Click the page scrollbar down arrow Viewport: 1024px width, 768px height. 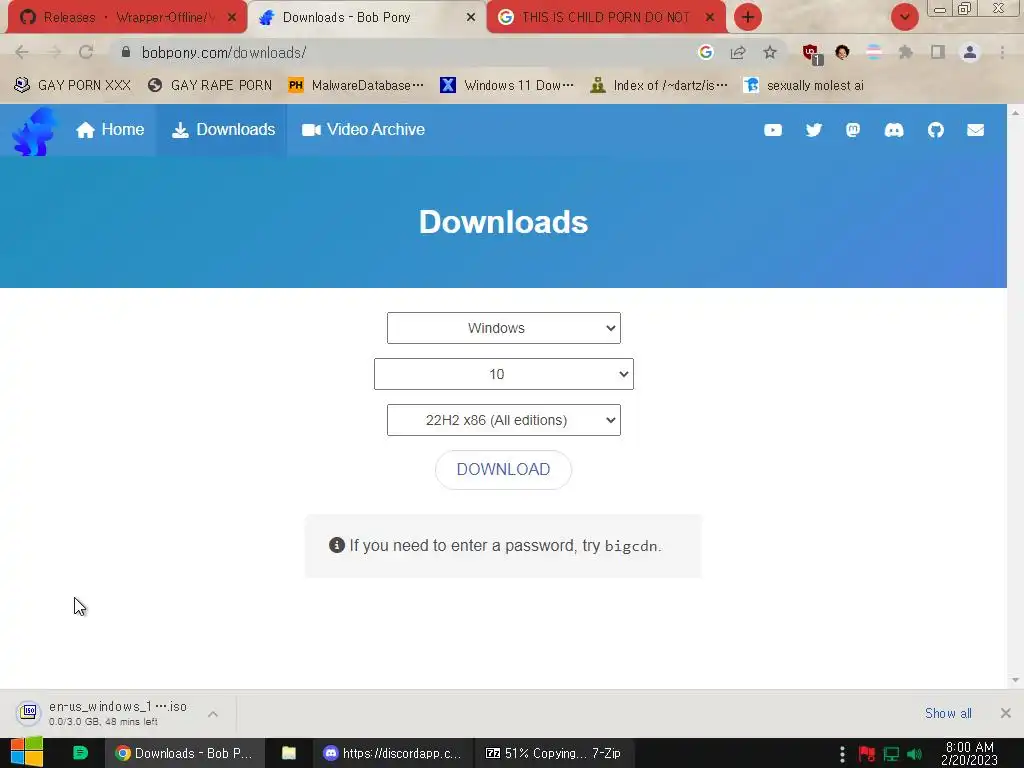click(x=1015, y=680)
